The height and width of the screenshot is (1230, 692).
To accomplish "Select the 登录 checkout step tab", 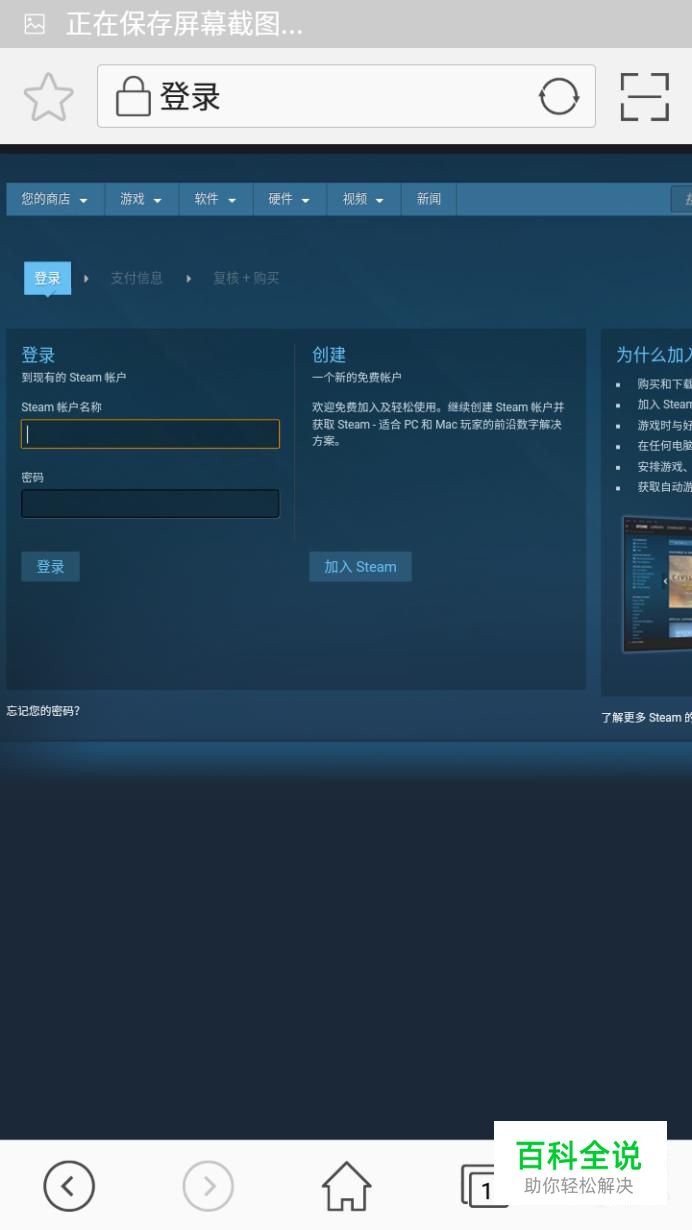I will pos(48,278).
